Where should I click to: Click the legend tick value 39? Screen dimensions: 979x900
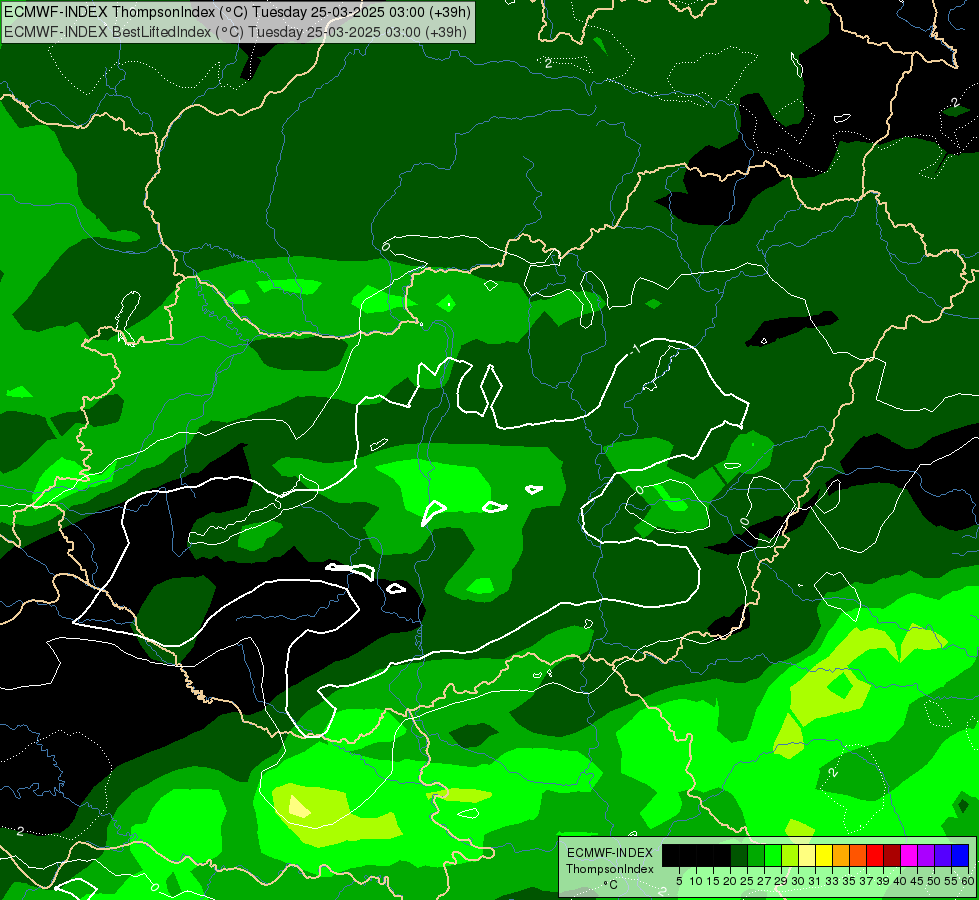(883, 881)
